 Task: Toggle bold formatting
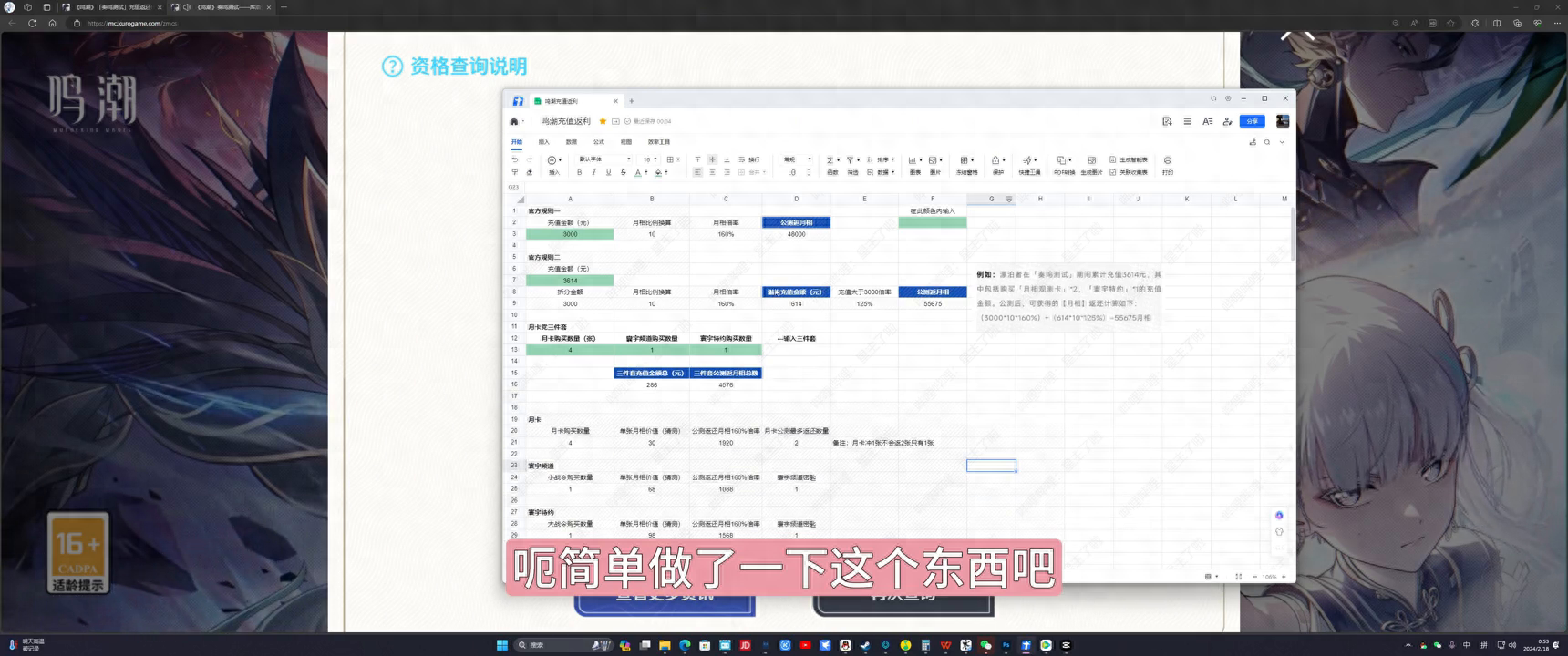click(x=579, y=172)
